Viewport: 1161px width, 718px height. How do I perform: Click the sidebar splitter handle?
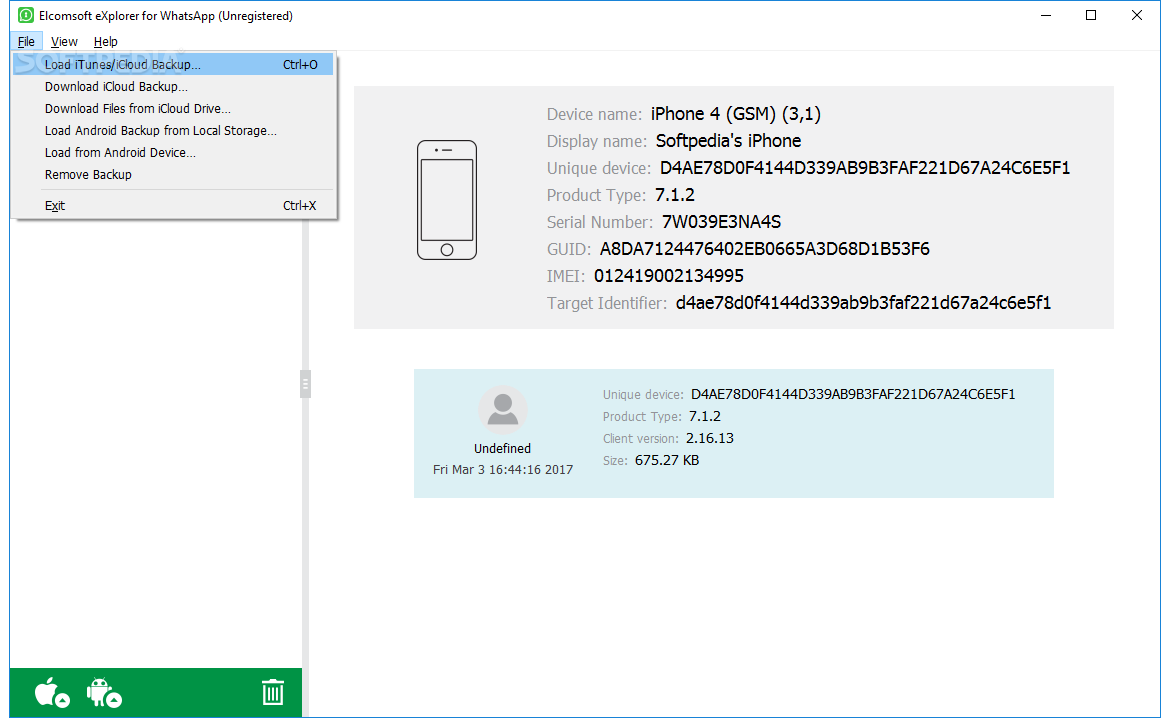pyautogui.click(x=305, y=384)
